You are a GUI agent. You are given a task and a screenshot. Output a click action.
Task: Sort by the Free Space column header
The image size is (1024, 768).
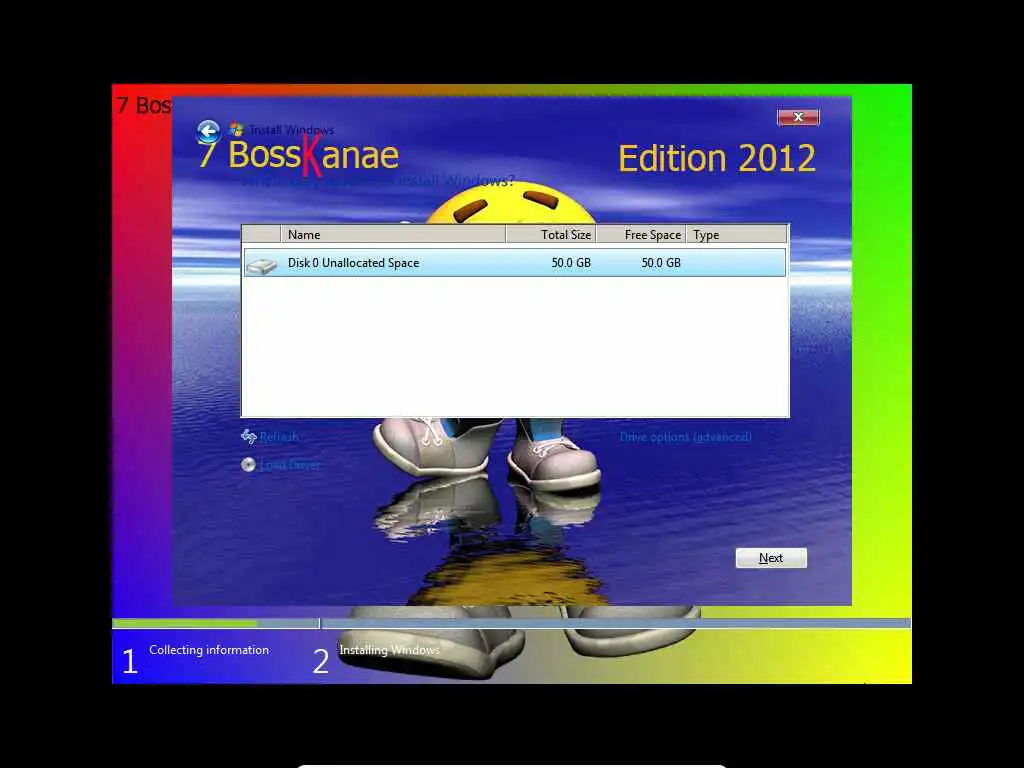tap(641, 234)
